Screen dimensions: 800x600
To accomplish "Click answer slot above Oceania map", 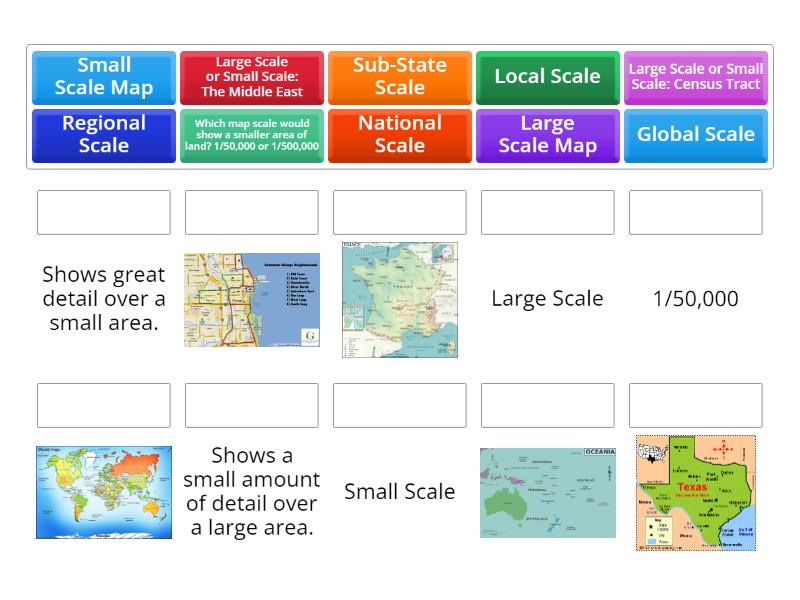I will point(547,405).
